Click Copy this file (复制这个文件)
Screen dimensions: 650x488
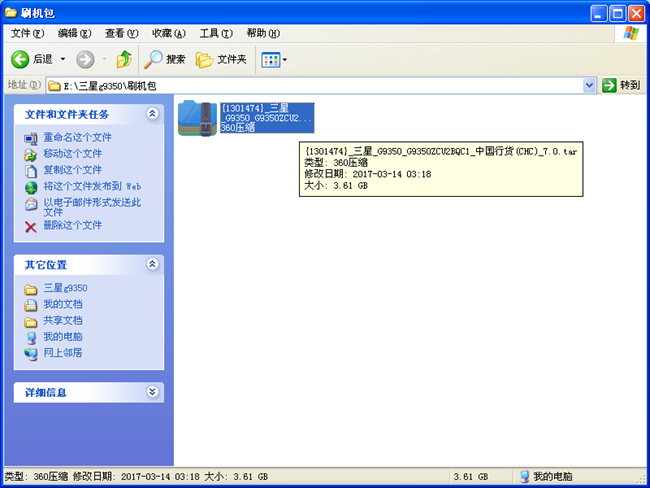coord(72,170)
